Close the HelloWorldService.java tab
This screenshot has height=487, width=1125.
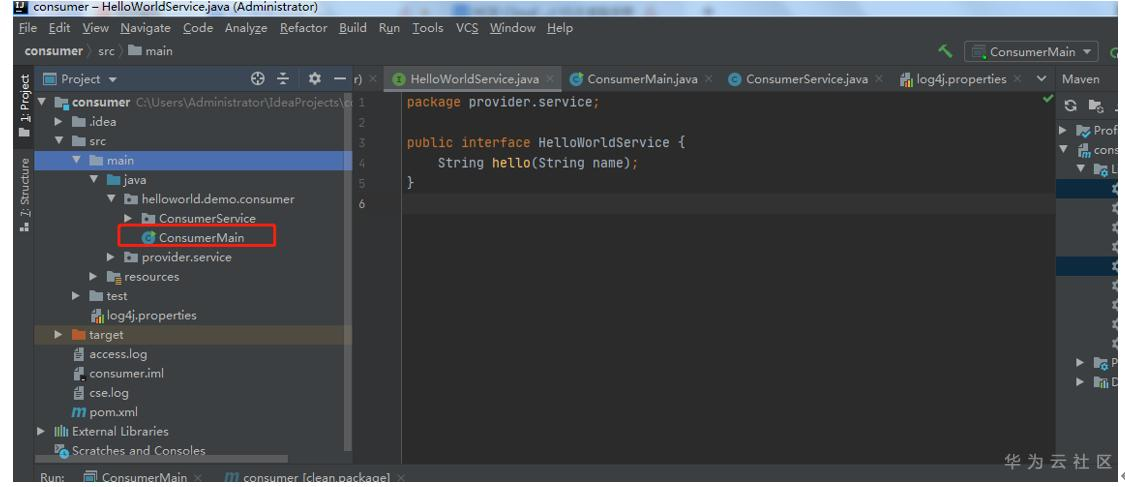550,79
